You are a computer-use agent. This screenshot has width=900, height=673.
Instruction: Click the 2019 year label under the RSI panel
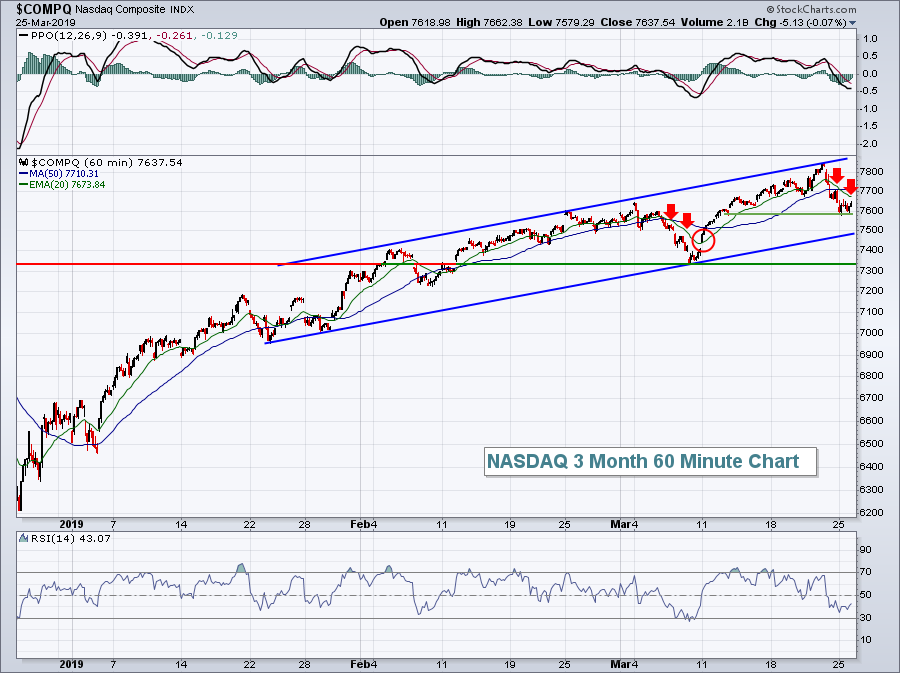tap(72, 664)
